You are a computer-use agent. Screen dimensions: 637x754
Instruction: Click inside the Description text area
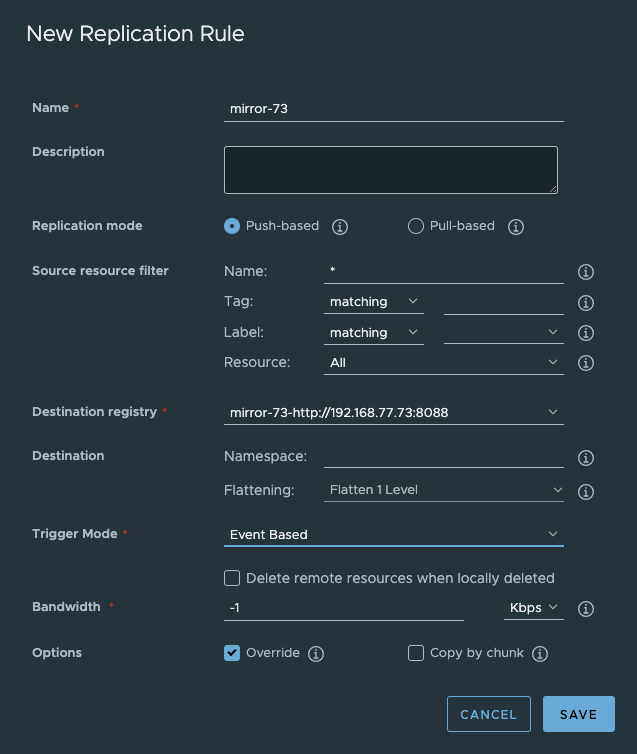tap(391, 170)
